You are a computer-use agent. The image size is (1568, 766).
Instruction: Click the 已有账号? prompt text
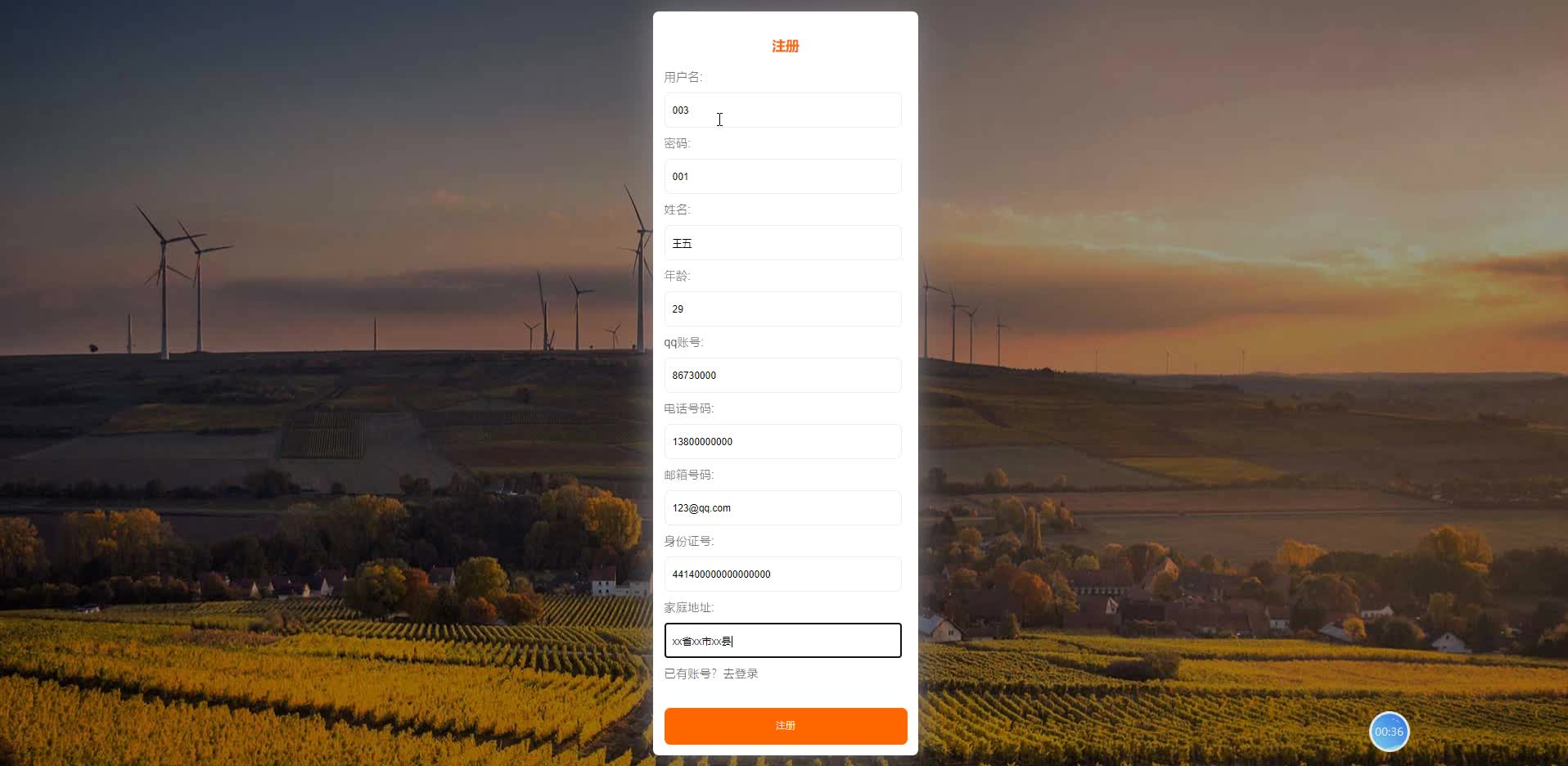pyautogui.click(x=691, y=674)
